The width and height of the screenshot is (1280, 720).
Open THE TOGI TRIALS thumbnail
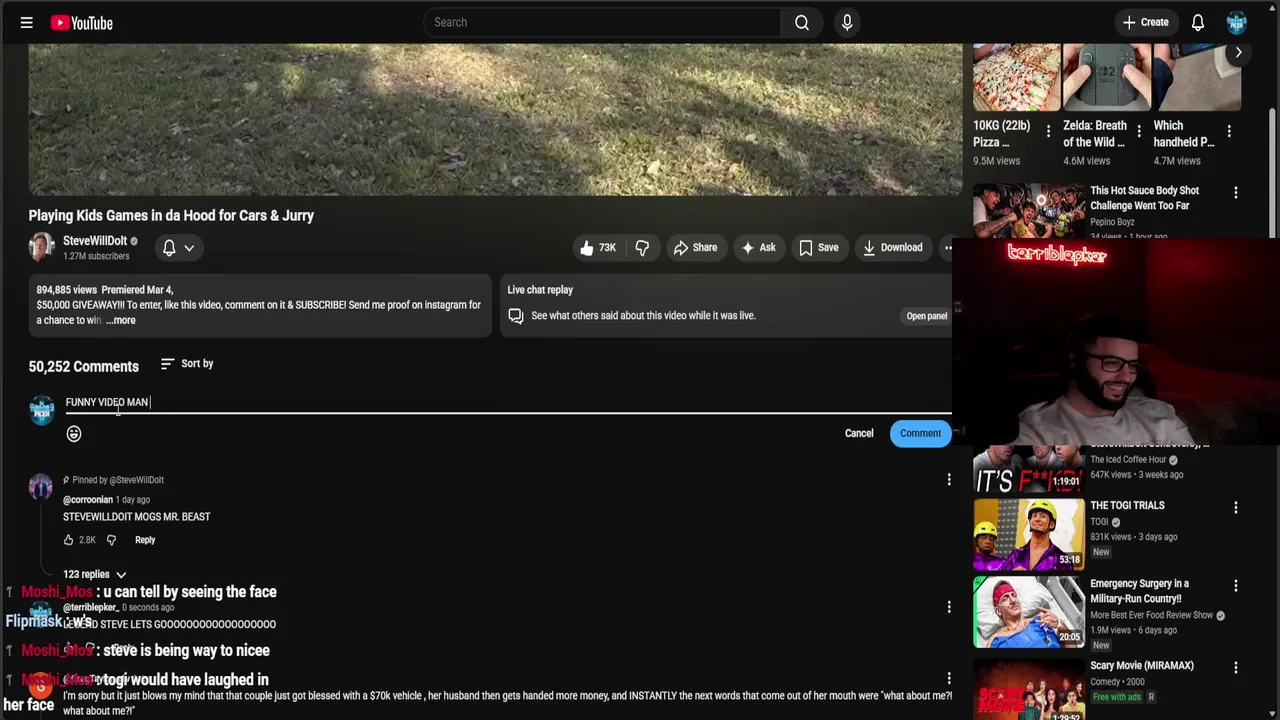coord(1028,534)
